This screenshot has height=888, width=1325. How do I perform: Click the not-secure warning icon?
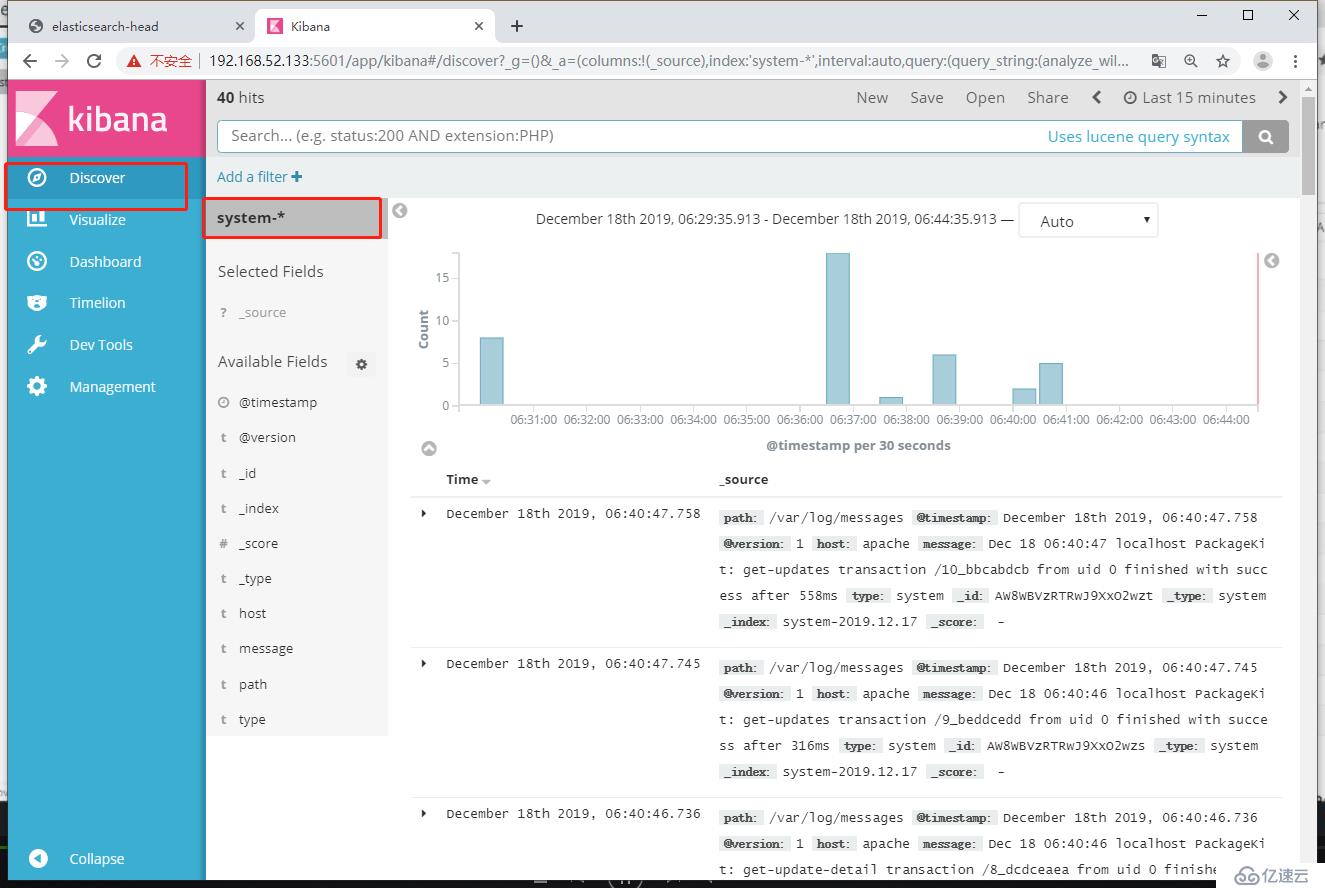point(134,61)
